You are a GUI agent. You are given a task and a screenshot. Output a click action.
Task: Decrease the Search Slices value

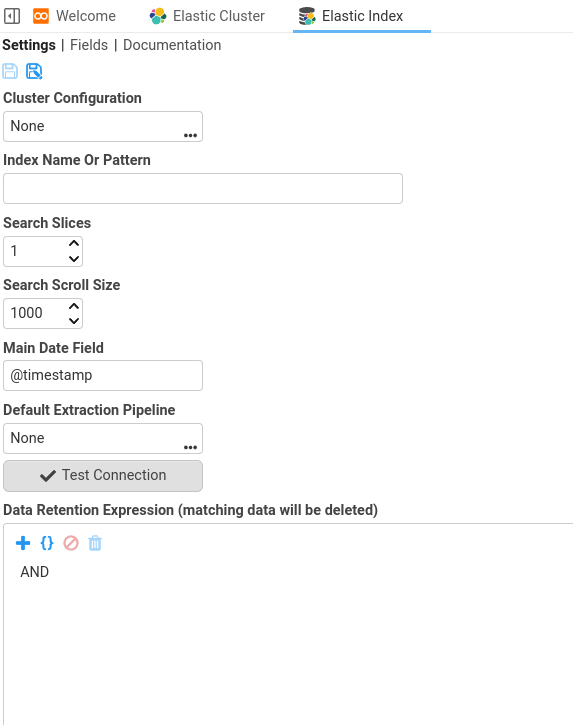(x=74, y=259)
